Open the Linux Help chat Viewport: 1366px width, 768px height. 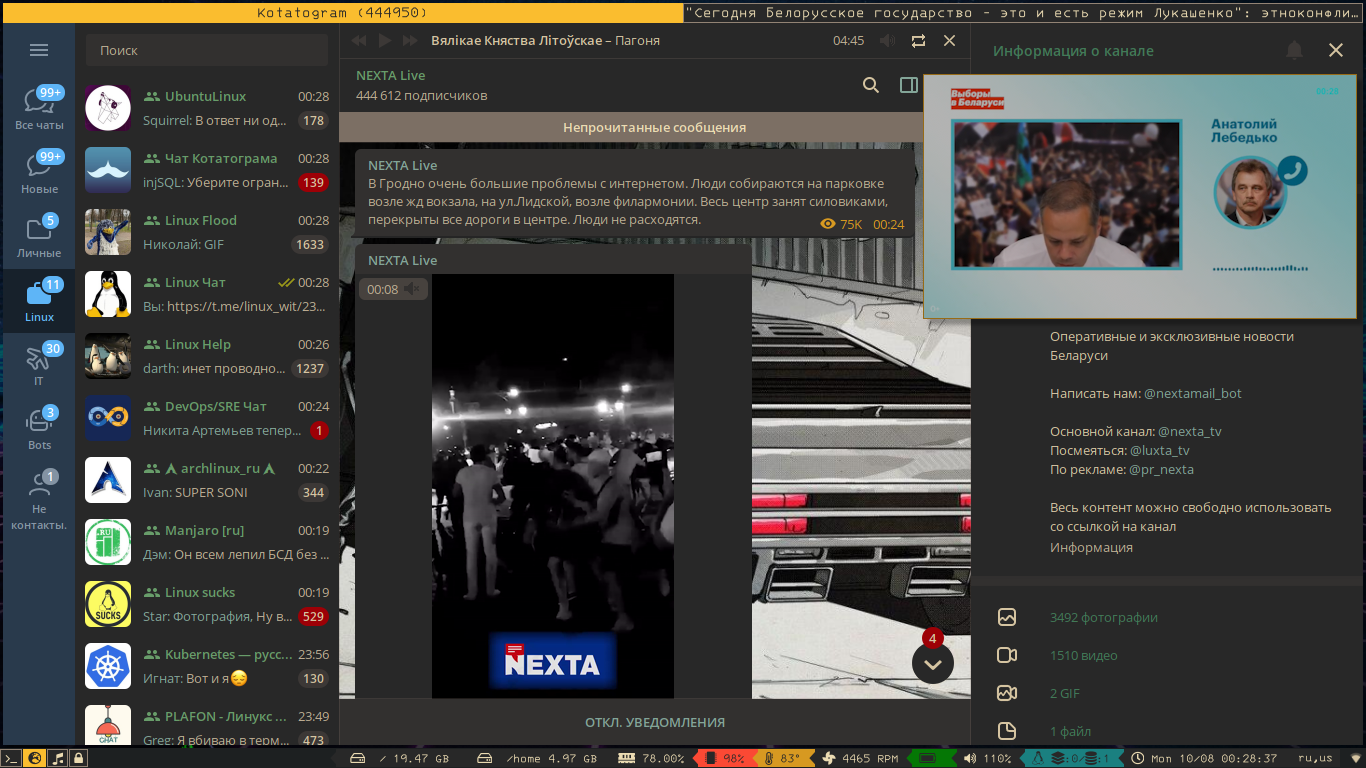[207, 356]
